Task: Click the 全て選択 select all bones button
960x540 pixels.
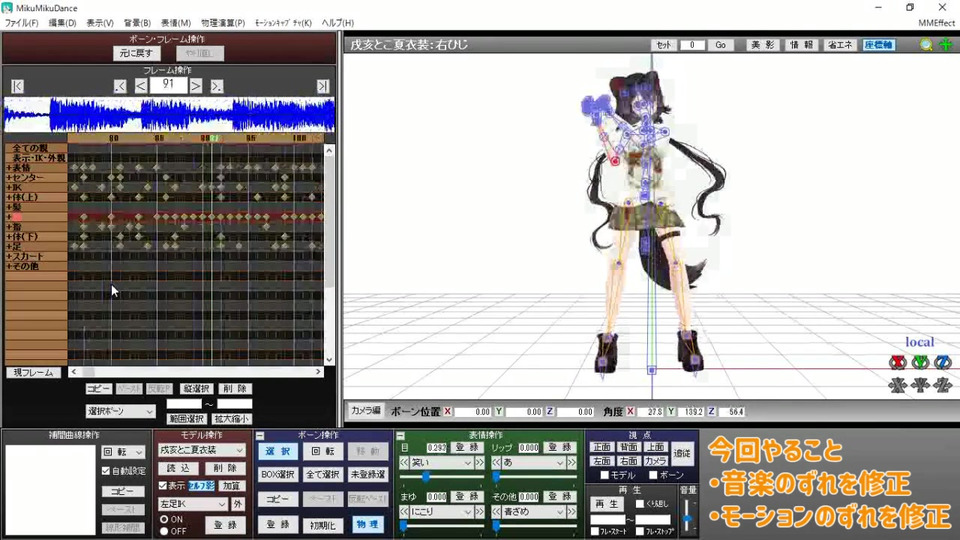Action: pyautogui.click(x=323, y=474)
